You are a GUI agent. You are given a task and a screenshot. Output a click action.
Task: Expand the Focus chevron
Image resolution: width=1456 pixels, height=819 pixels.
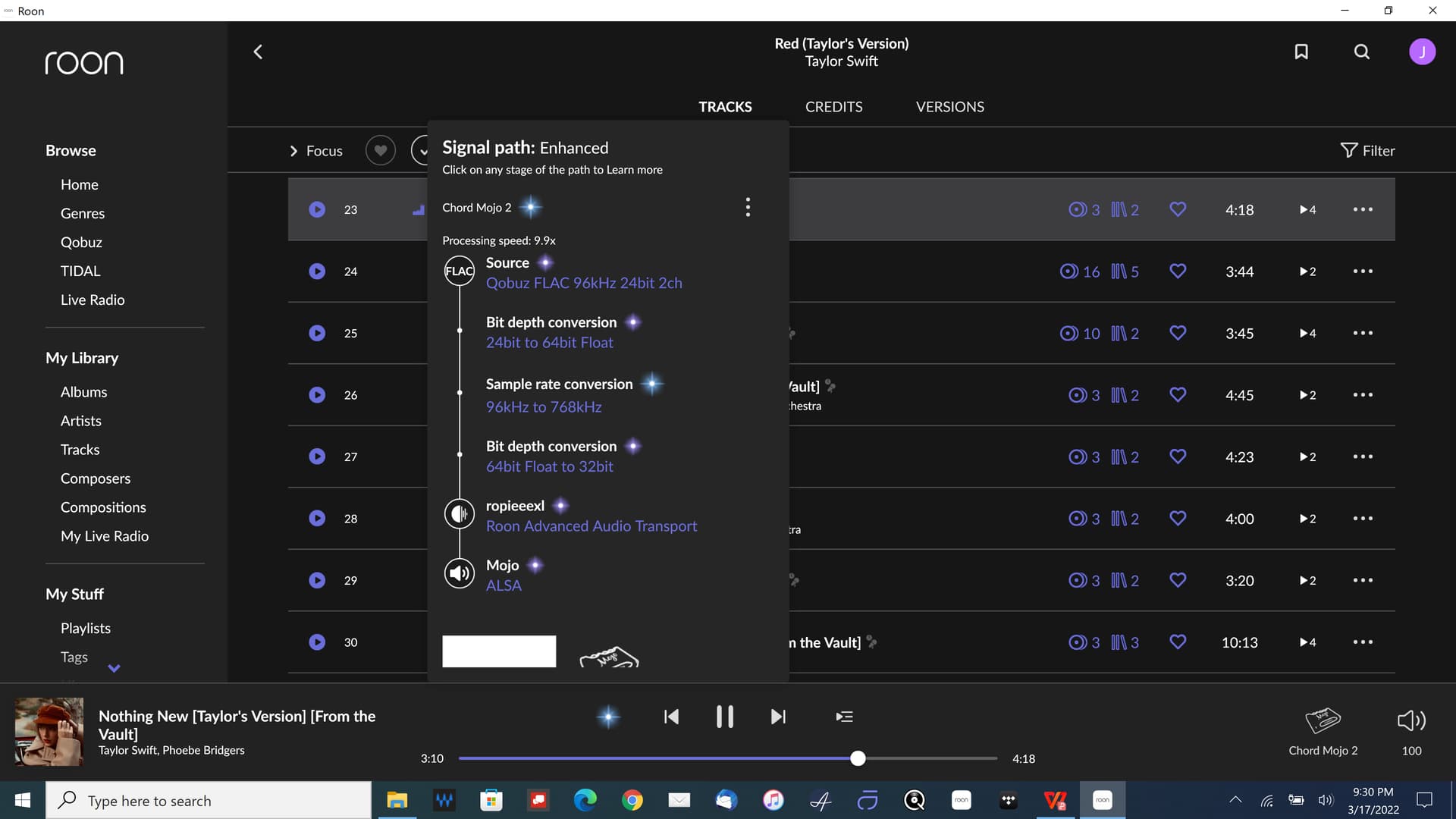pyautogui.click(x=293, y=151)
